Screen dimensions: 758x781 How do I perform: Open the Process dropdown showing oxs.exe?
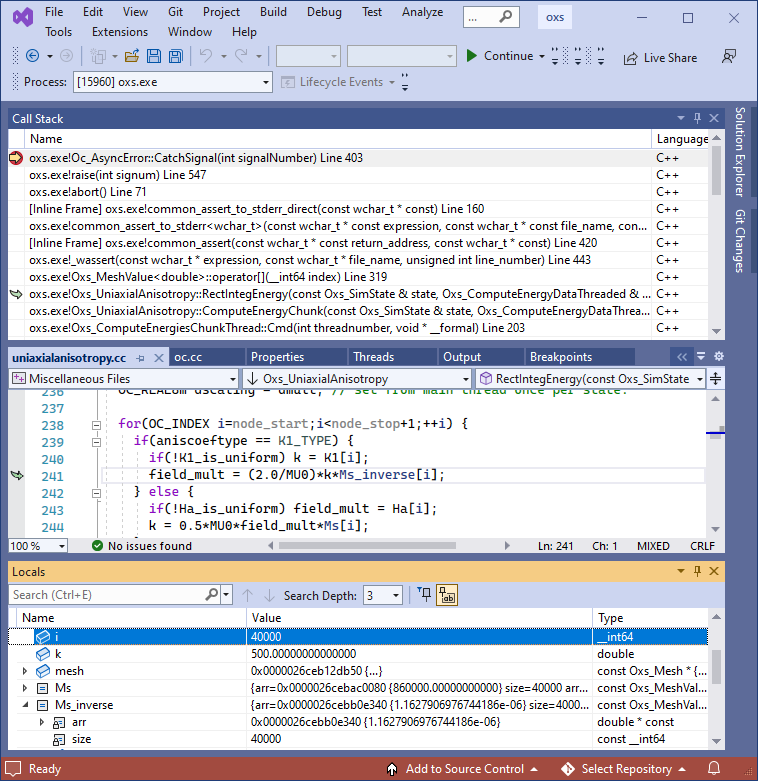point(172,82)
